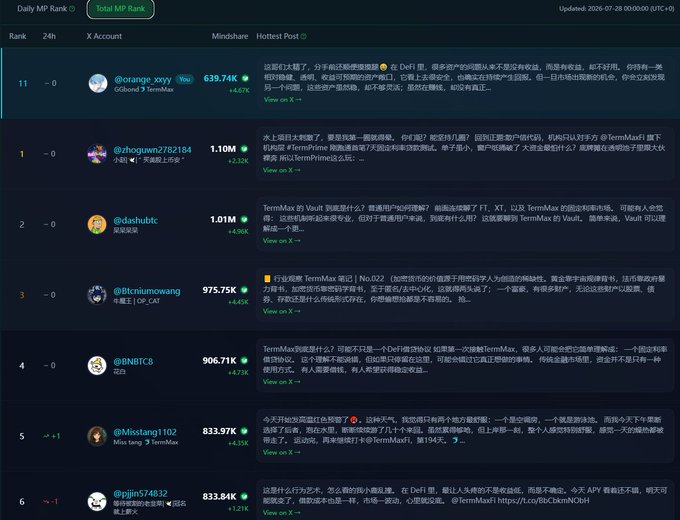The height and width of the screenshot is (520, 680).
Task: Click the 1.10M mindshare value
Action: [223, 149]
